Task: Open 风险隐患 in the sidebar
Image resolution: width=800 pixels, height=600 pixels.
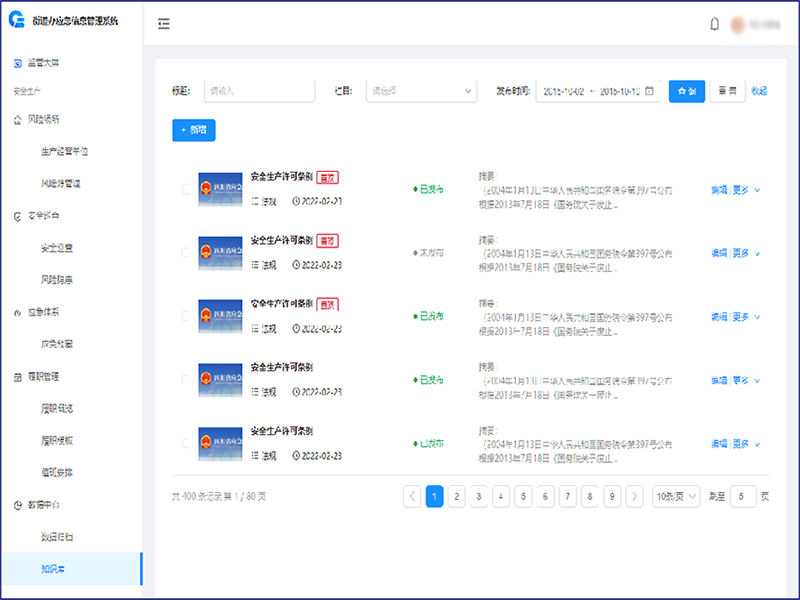Action: click(x=57, y=280)
